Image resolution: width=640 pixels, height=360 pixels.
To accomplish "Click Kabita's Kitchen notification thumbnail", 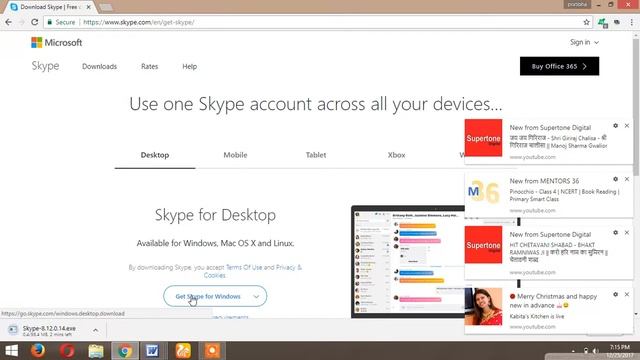I will click(x=483, y=307).
